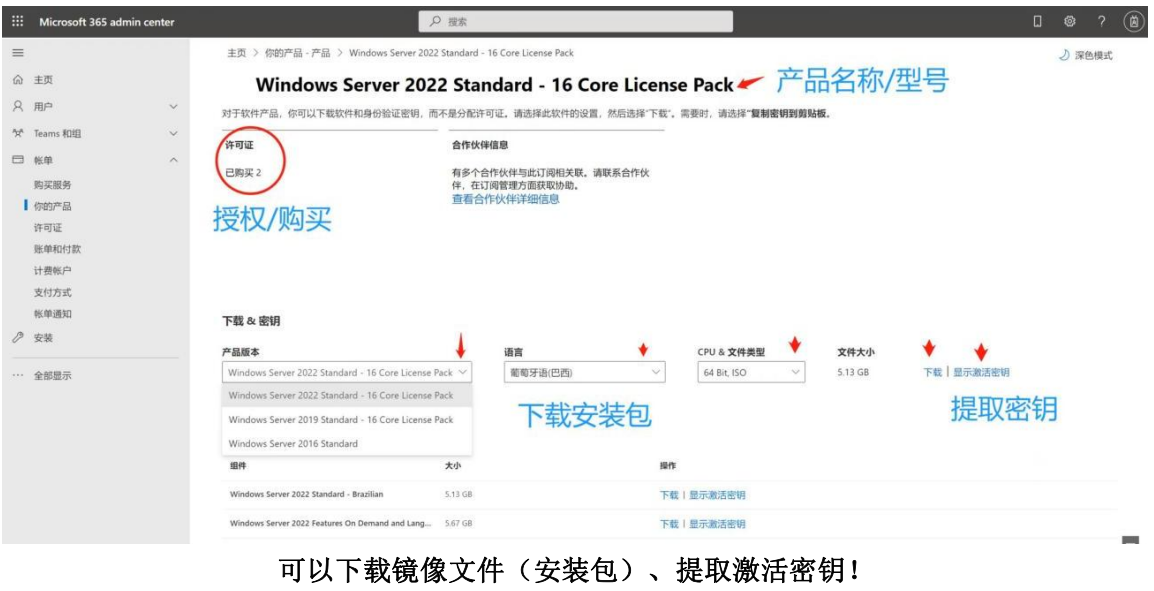Screen dimensions: 1154x591
Task: Select Windows Server 2016 Standard option
Action: tap(347, 444)
